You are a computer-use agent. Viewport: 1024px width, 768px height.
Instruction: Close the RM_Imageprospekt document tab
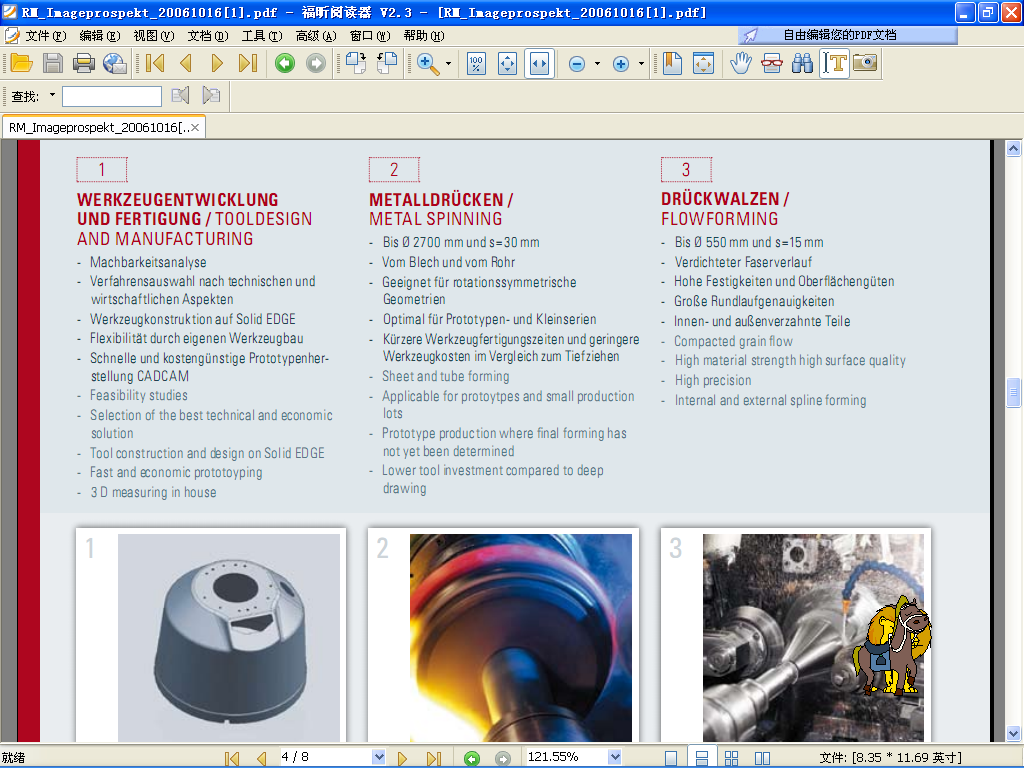(x=195, y=127)
